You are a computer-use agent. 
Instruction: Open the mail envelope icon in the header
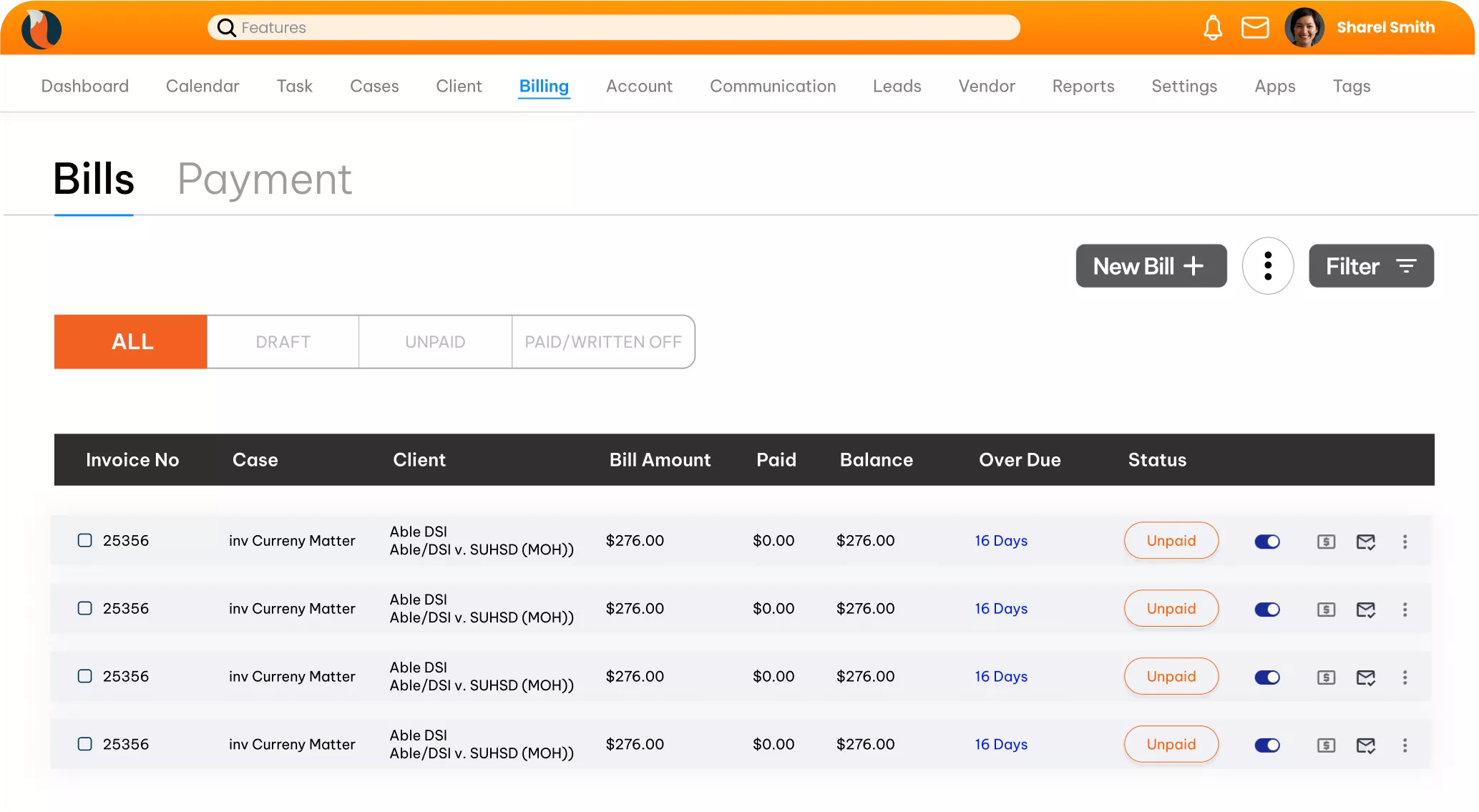point(1255,28)
